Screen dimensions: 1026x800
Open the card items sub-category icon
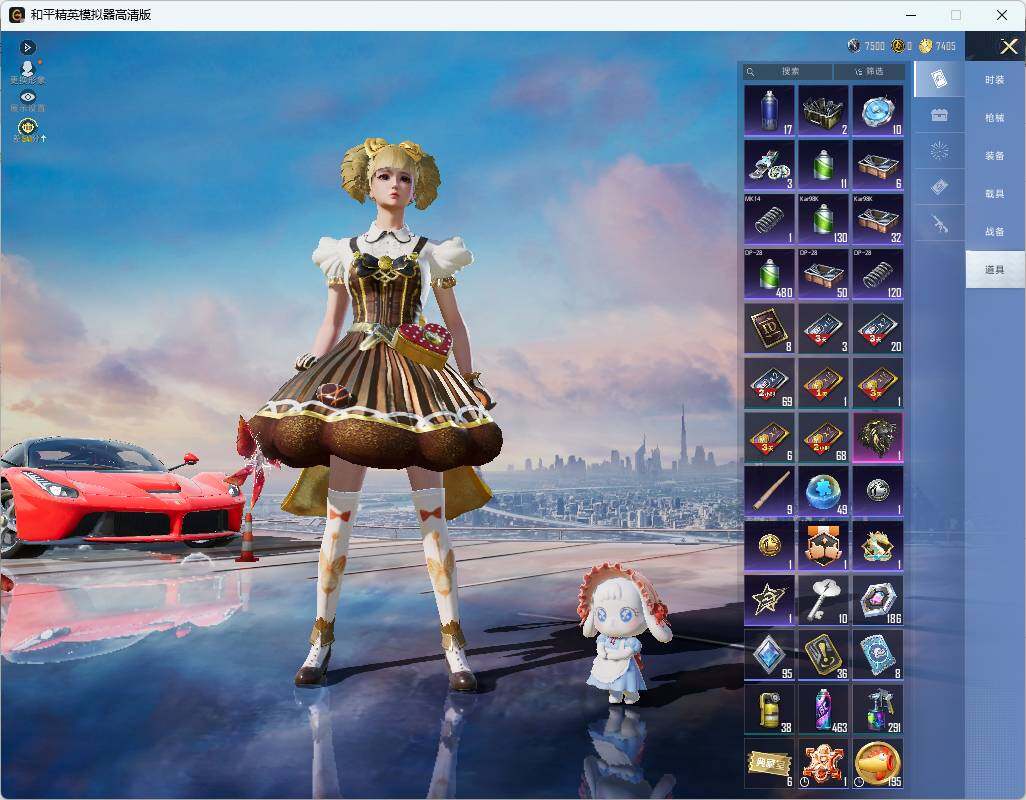tap(939, 79)
